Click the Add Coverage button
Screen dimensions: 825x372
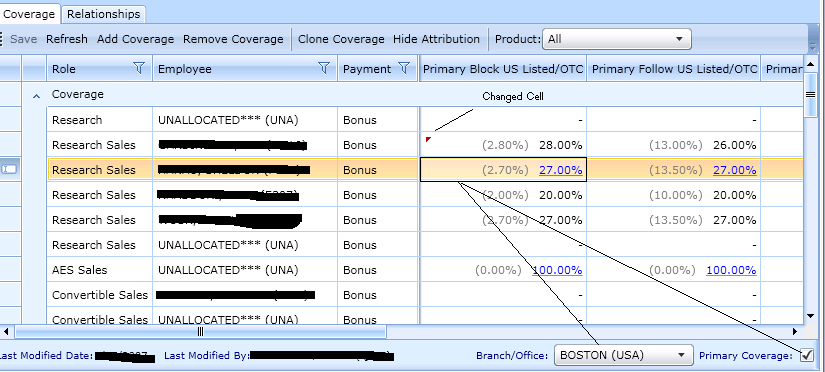click(x=135, y=39)
